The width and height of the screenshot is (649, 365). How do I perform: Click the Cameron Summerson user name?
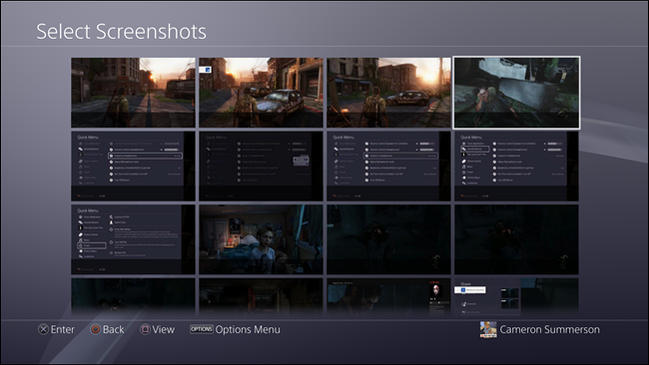point(550,329)
